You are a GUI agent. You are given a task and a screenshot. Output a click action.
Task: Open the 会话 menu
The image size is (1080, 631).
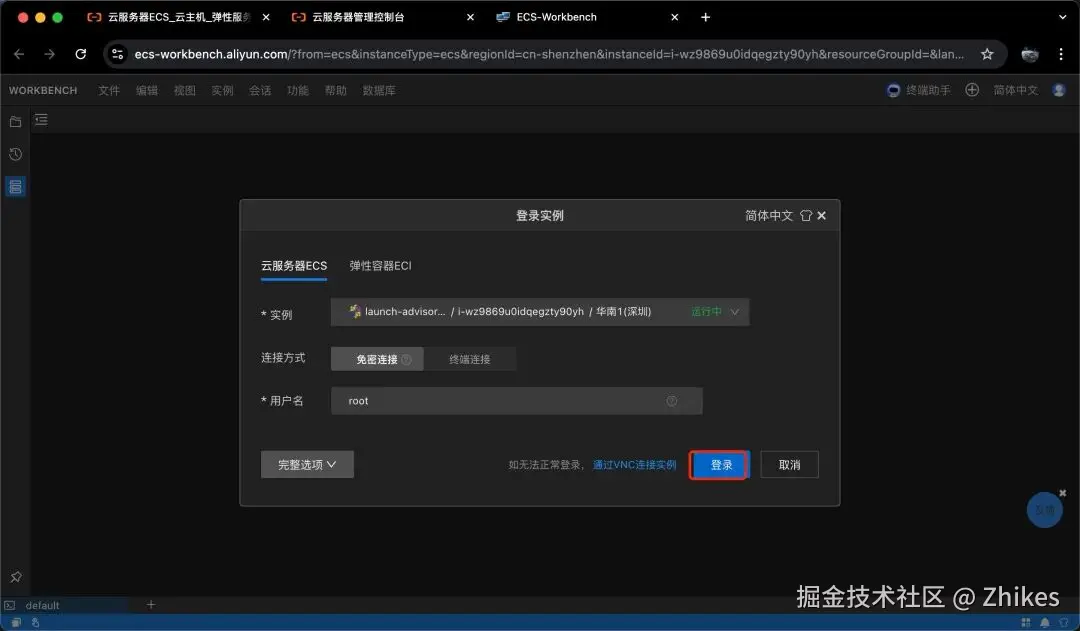(x=260, y=90)
